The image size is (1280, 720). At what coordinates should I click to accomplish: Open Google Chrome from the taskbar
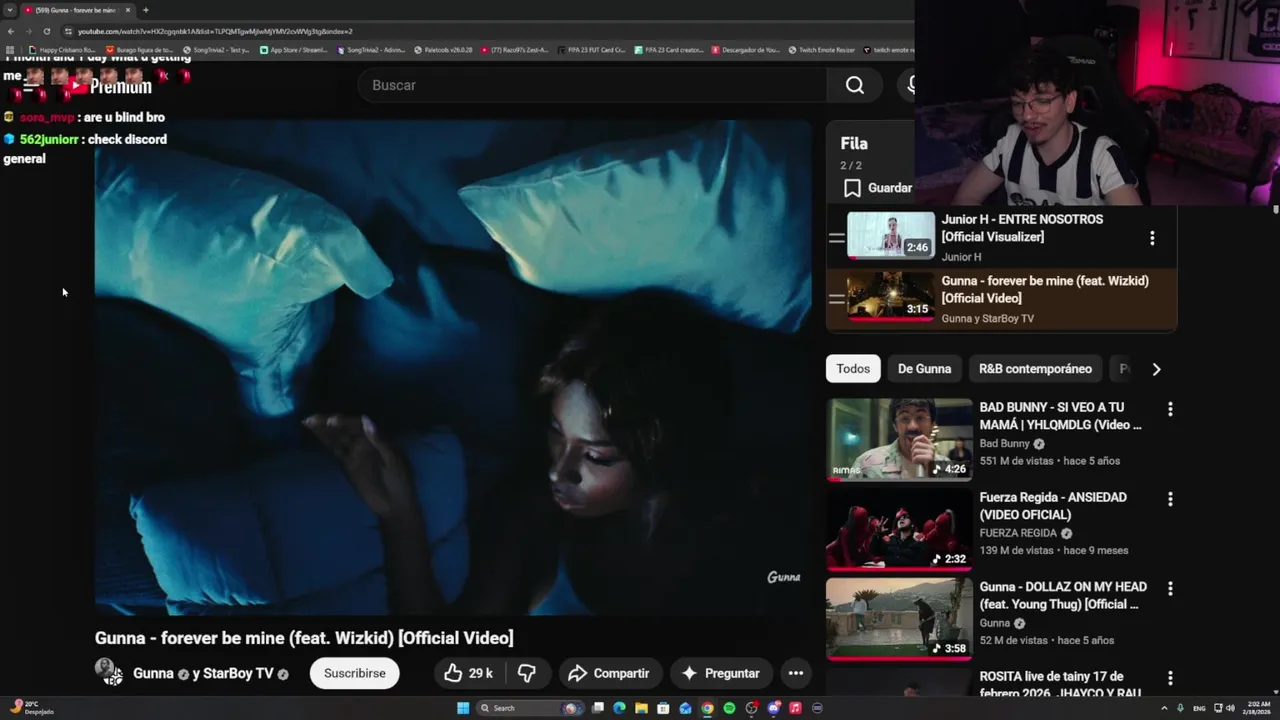707,708
